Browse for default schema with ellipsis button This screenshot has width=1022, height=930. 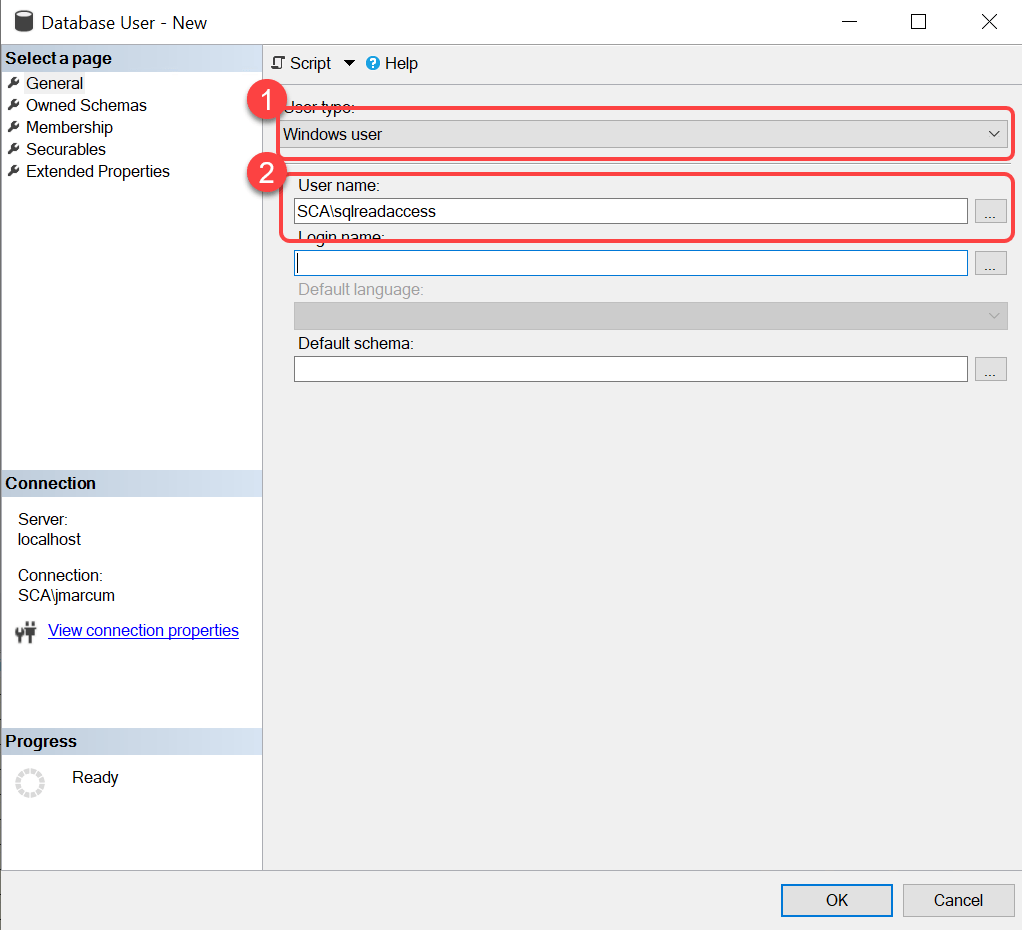coord(989,369)
